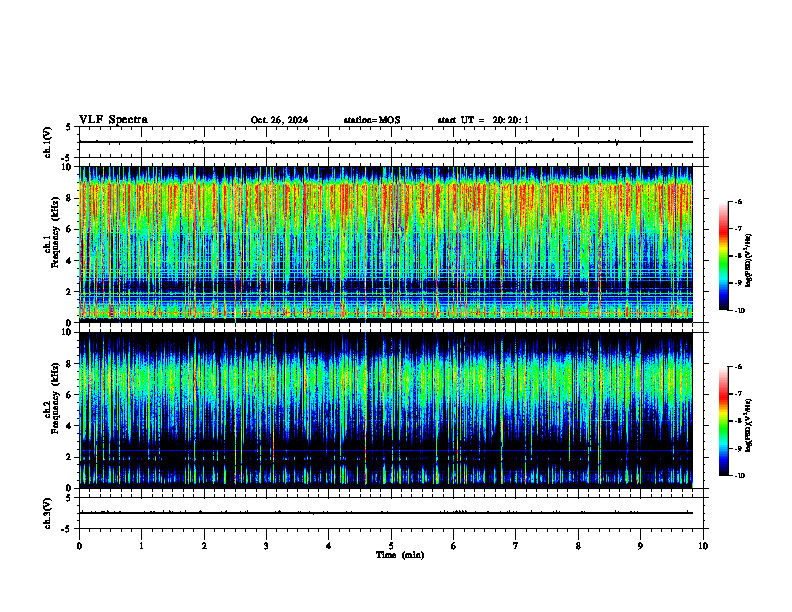Viewport: 792px width, 612px height.
Task: Click time axis tick label "1"
Action: (x=141, y=546)
